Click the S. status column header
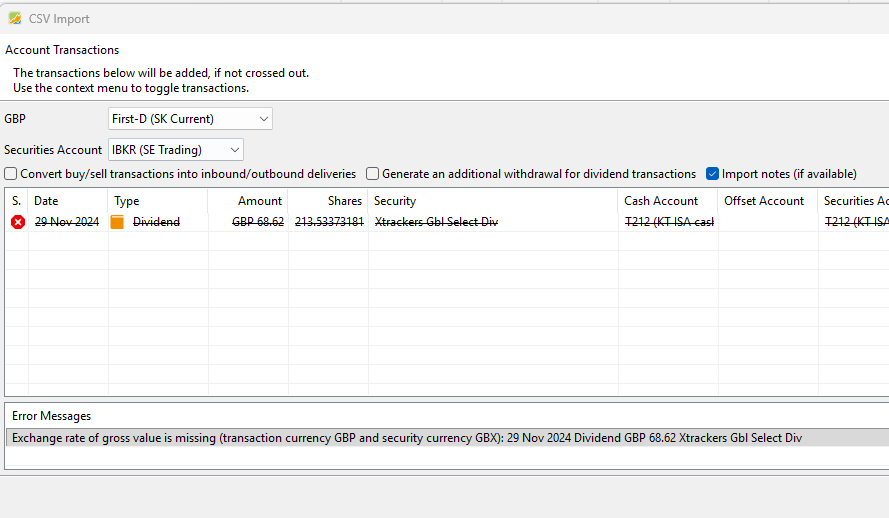This screenshot has height=518, width=889. [x=16, y=201]
